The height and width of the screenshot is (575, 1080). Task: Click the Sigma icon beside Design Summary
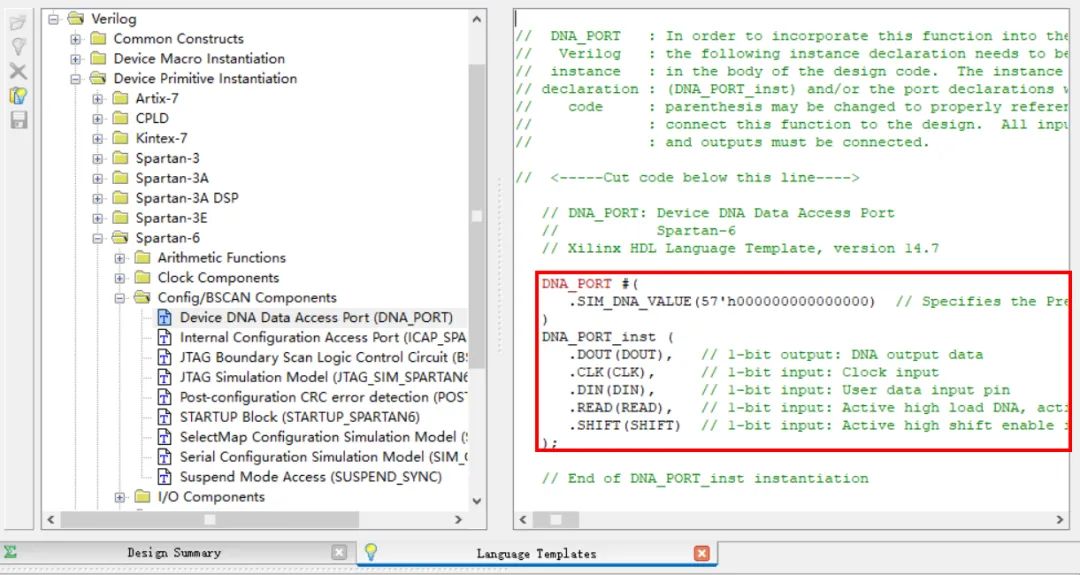(10, 552)
